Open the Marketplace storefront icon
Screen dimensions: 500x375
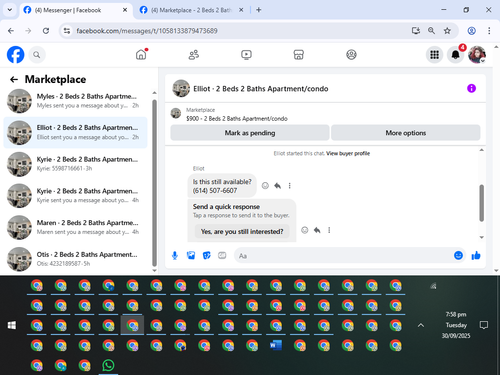[x=299, y=54]
